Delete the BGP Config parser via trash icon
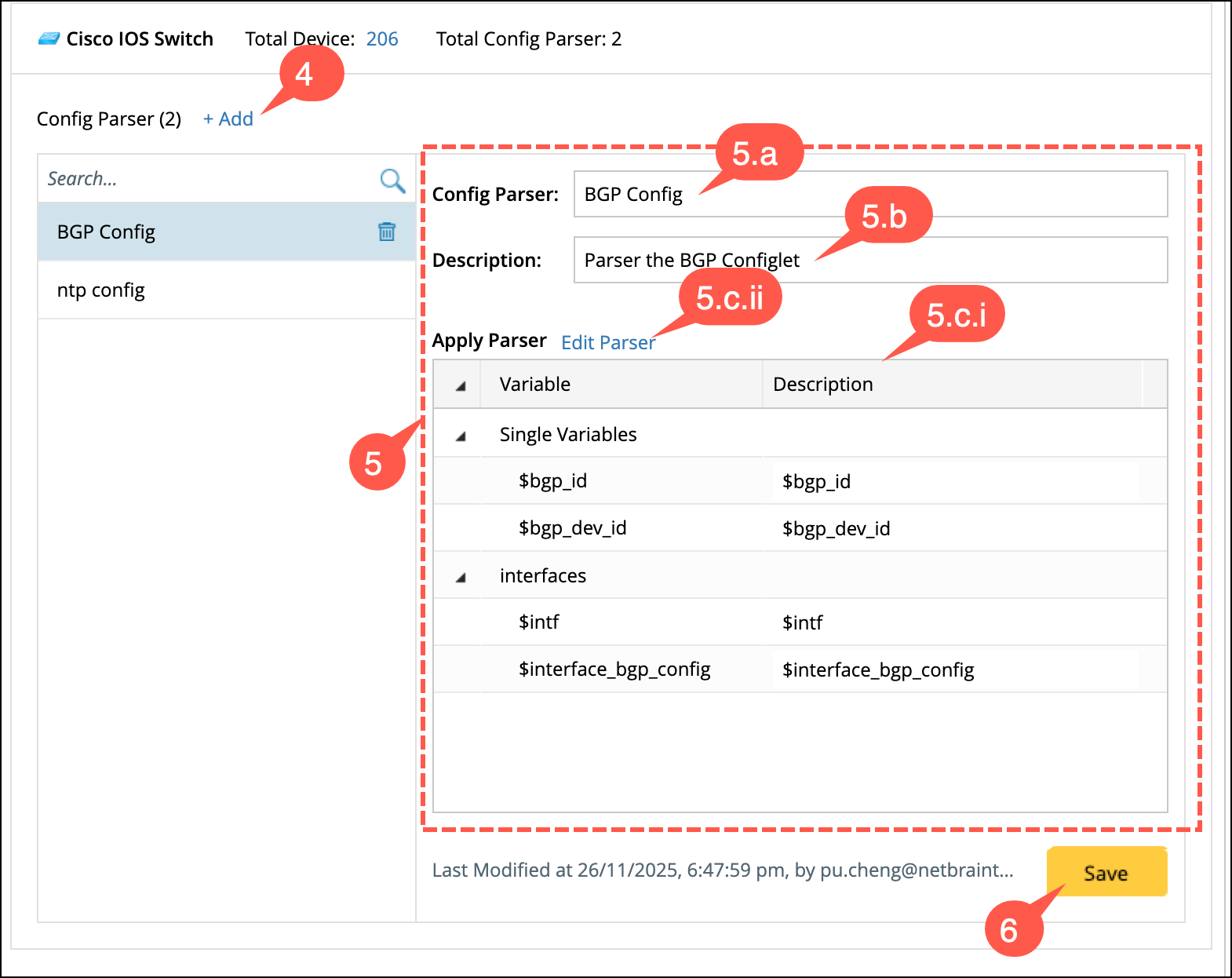Screen dimensions: 1232x978 [x=387, y=232]
